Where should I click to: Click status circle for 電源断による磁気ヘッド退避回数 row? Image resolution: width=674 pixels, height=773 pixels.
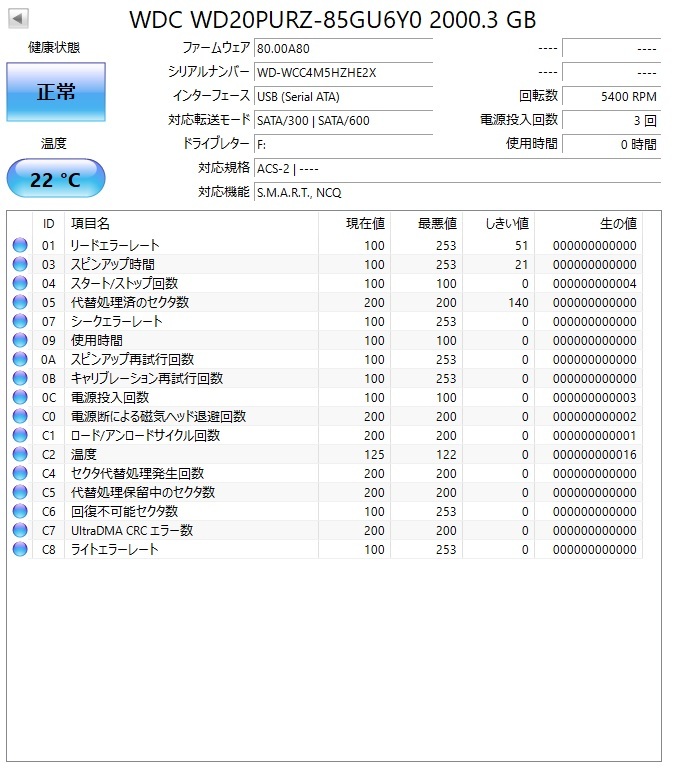[x=20, y=416]
